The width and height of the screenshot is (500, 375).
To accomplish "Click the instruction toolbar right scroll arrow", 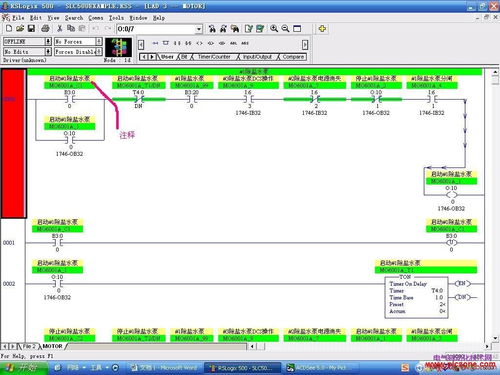I will (305, 44).
